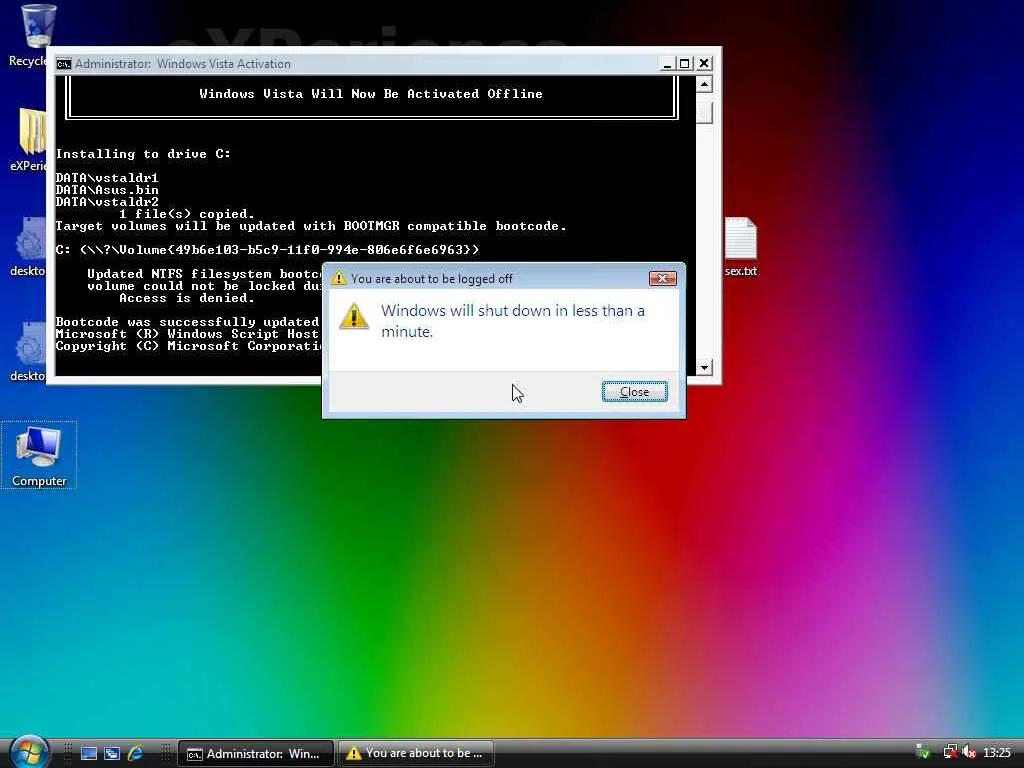The height and width of the screenshot is (768, 1024).
Task: Click the Windows Vista Will Now Be Activated Offline heading
Action: click(371, 94)
